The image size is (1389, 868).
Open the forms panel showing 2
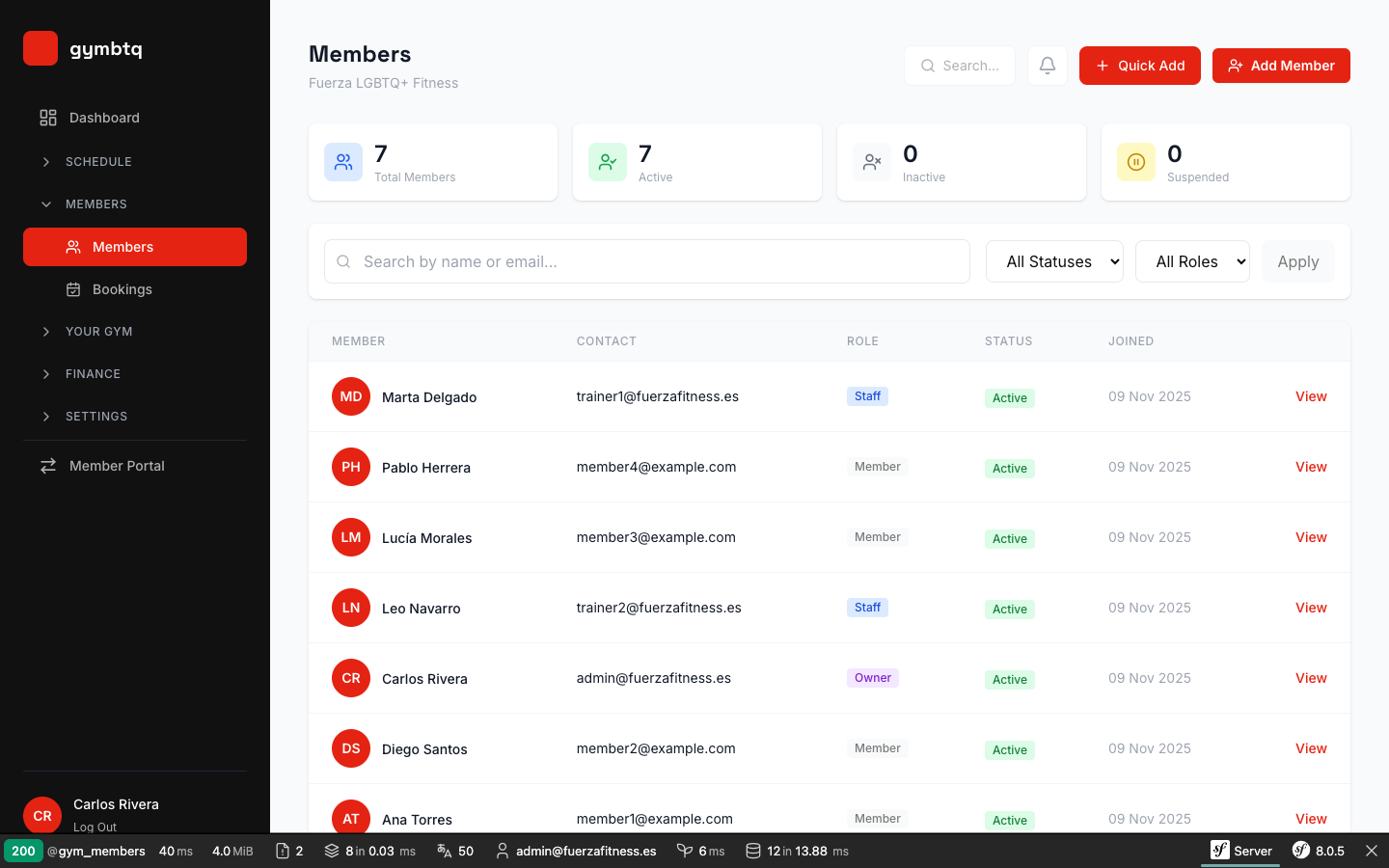289,851
